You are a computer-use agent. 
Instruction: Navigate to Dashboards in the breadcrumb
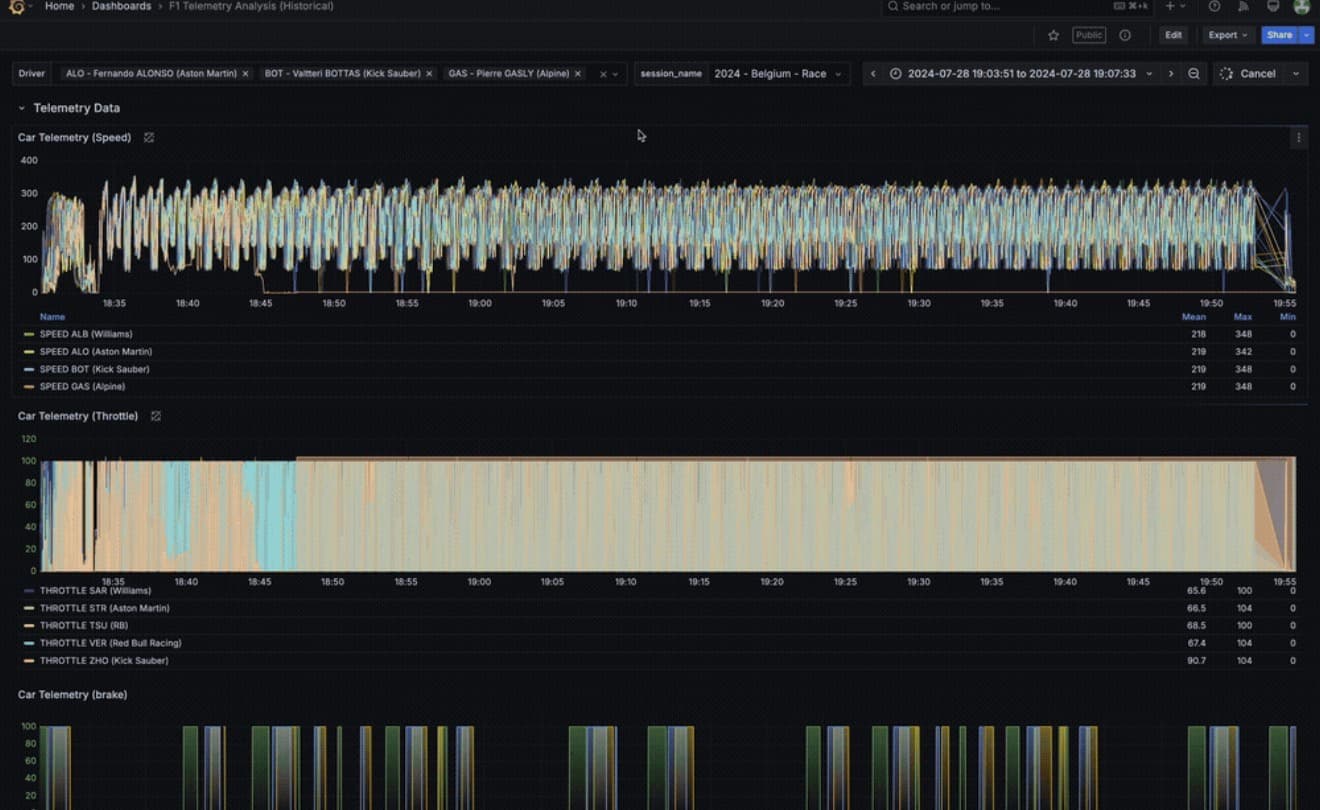[121, 6]
